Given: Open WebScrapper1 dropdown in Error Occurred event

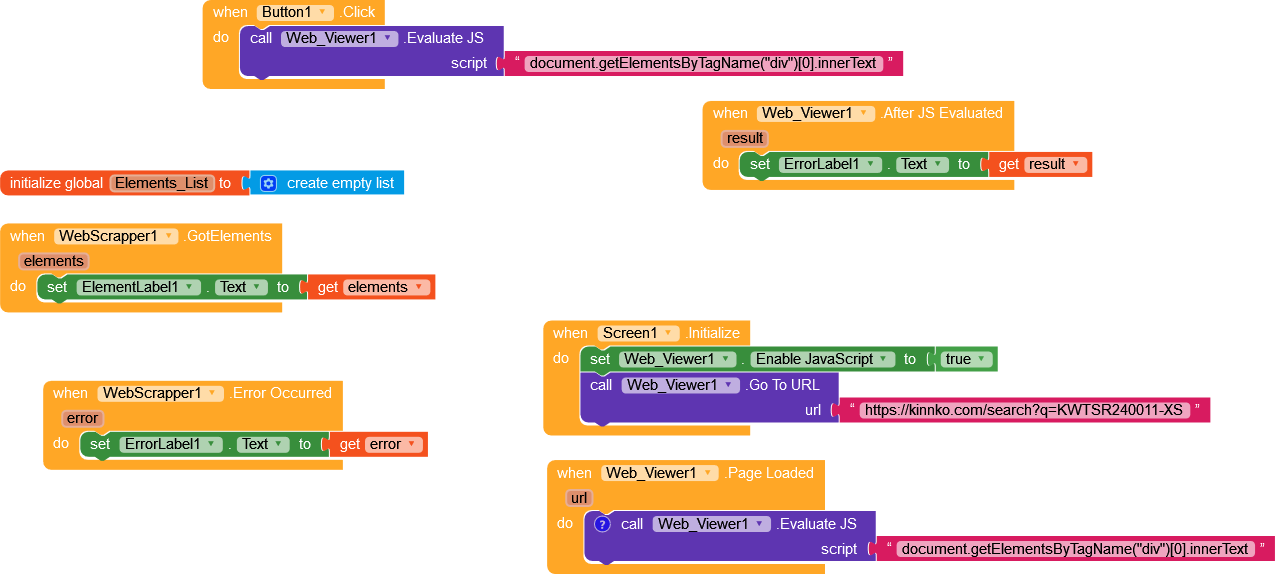Looking at the screenshot, I should point(160,393).
